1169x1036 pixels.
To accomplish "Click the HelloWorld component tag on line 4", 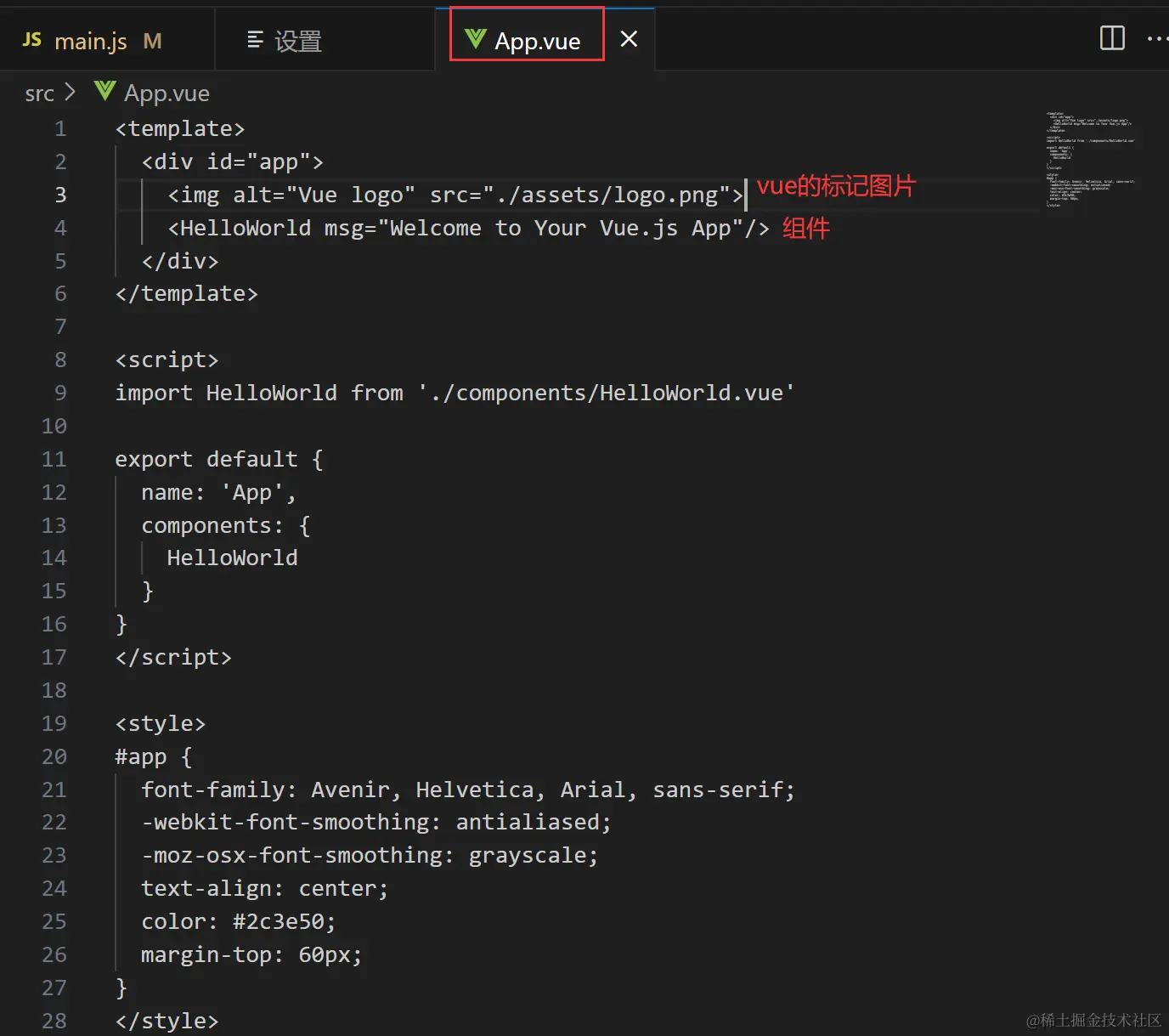I will 468,228.
